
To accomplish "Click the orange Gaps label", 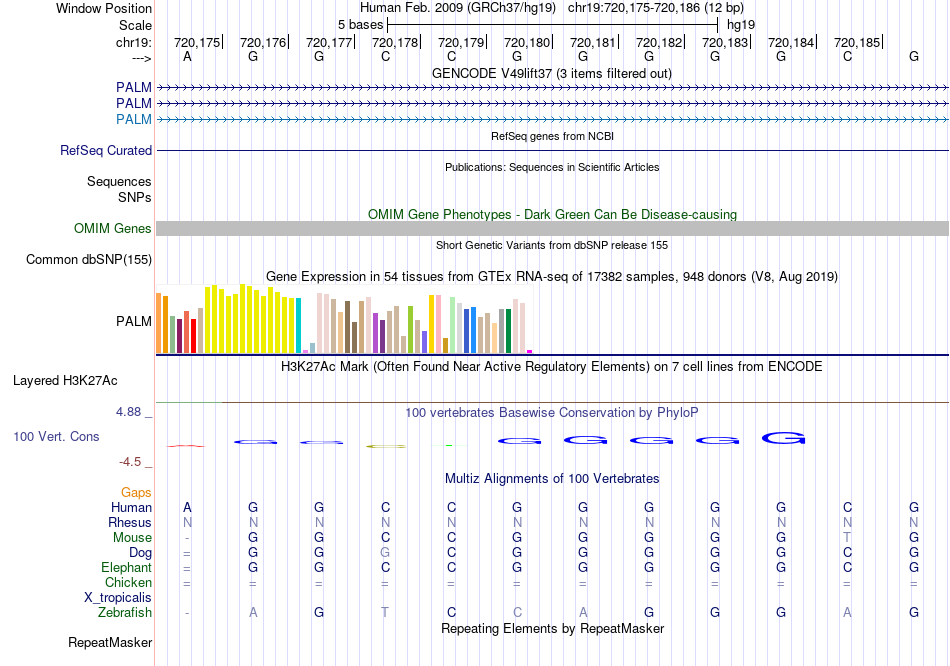I will (x=136, y=493).
